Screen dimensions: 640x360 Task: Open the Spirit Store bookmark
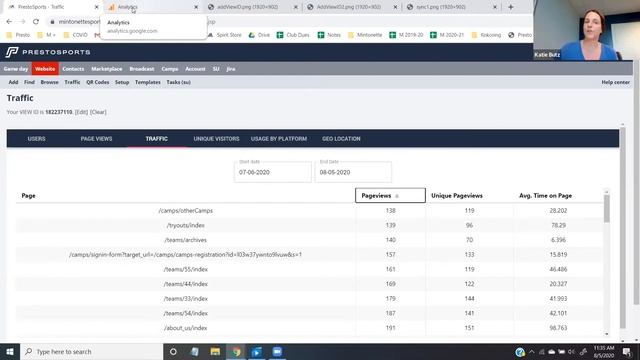pos(224,35)
